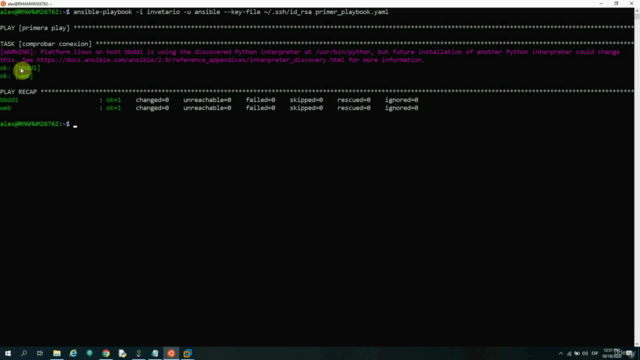
Task: Click 'rescued=0' in the bbdd1 row
Action: [354, 100]
